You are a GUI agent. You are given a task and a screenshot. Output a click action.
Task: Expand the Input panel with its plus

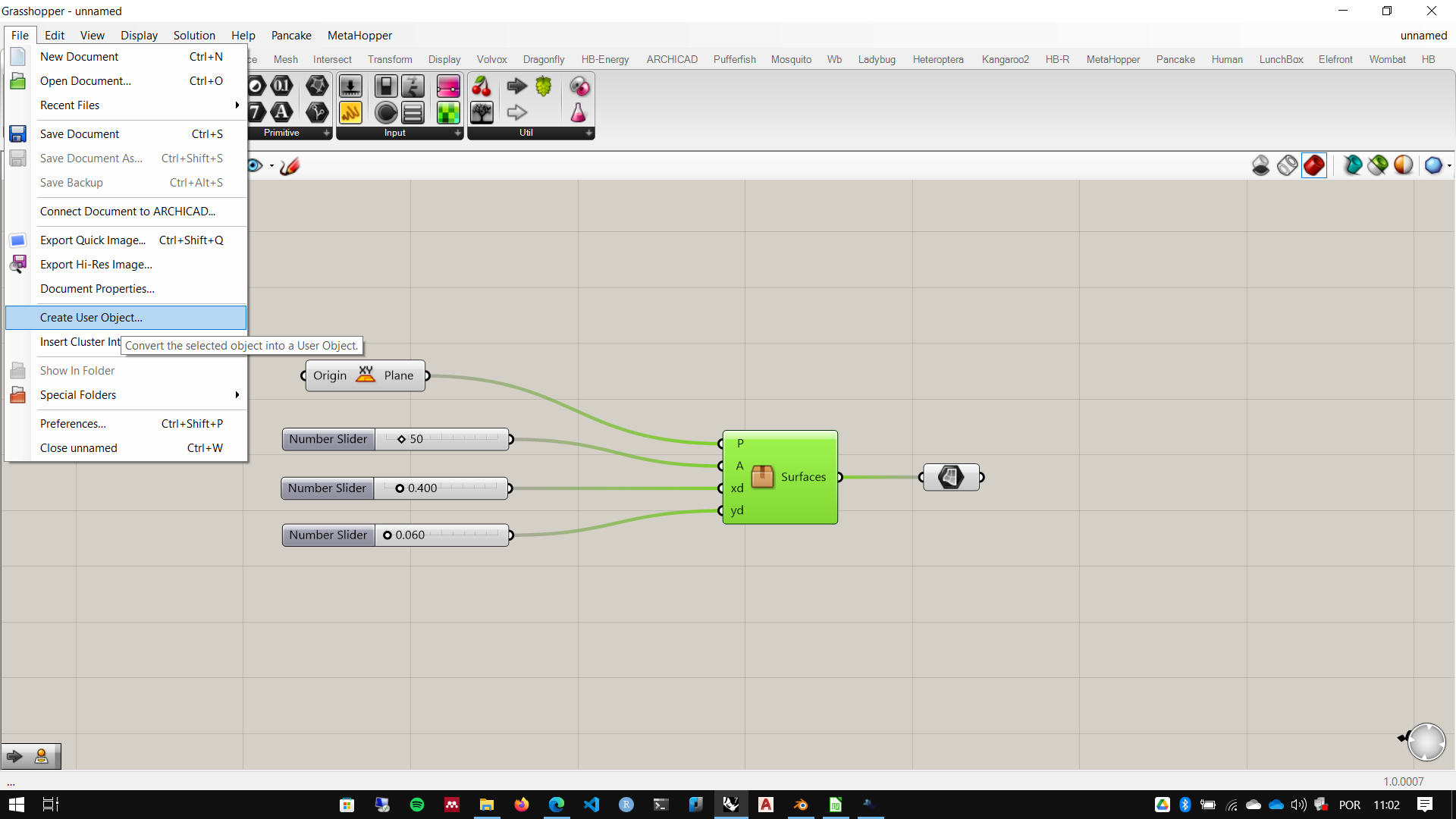click(x=458, y=133)
